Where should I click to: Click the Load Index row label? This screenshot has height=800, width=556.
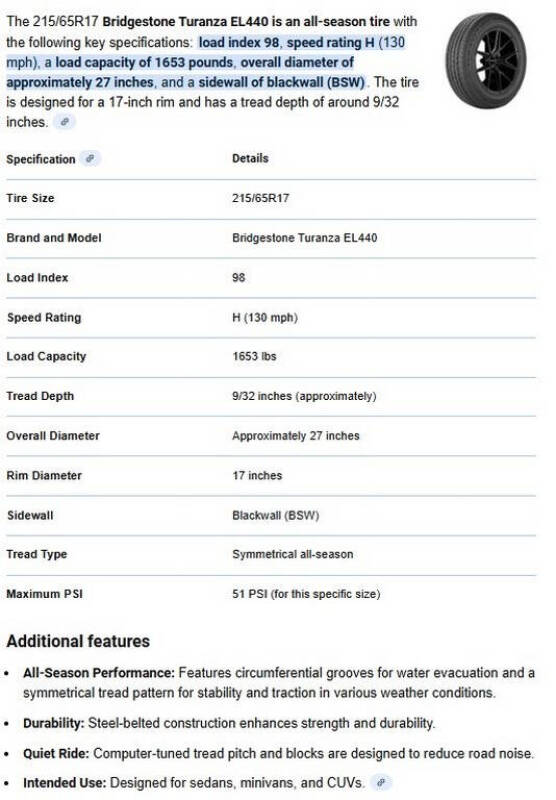tap(37, 278)
